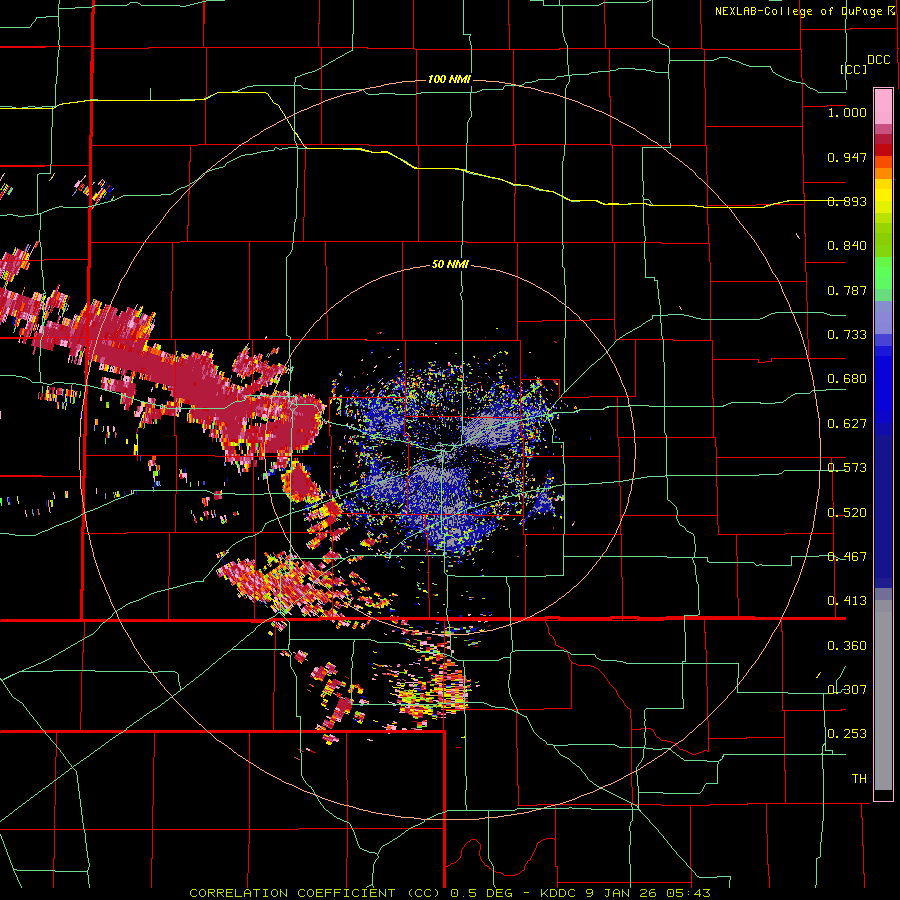Image resolution: width=900 pixels, height=900 pixels.
Task: Click the [CC] product label above colorbar
Action: coord(854,69)
